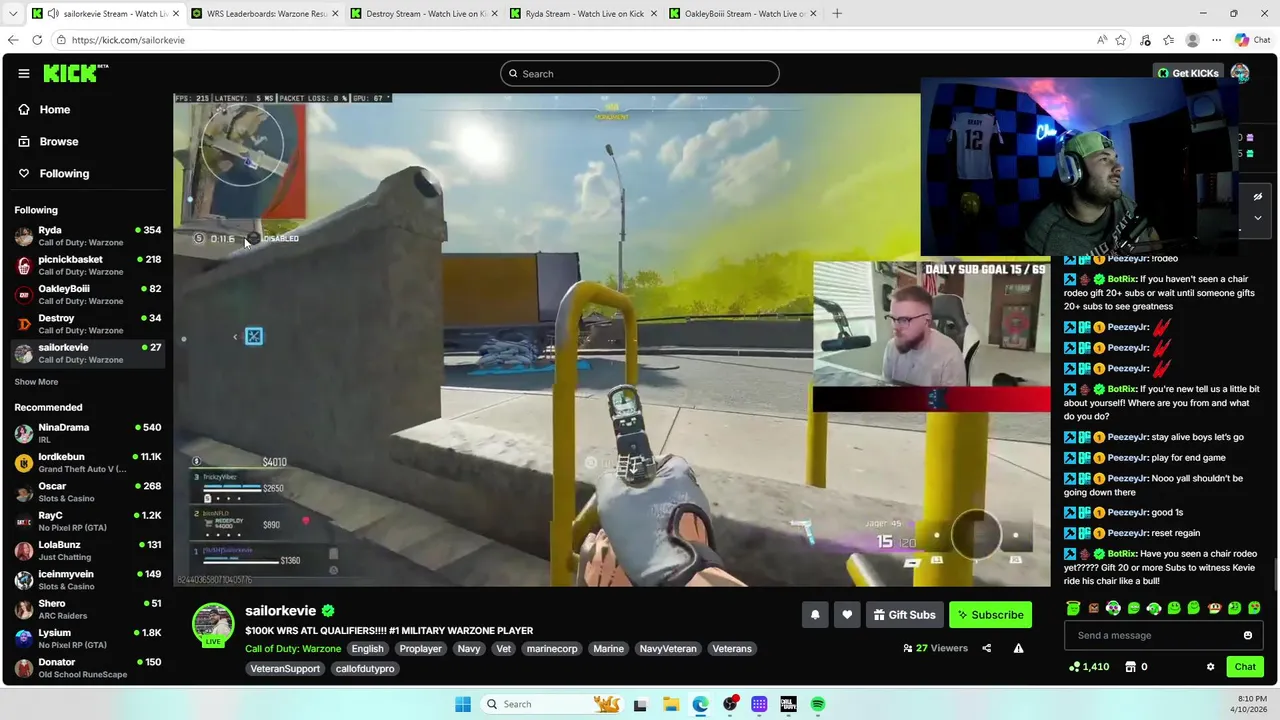Hide the pinned chat panel eye icon
Viewport: 1280px width, 720px height.
[x=1257, y=197]
